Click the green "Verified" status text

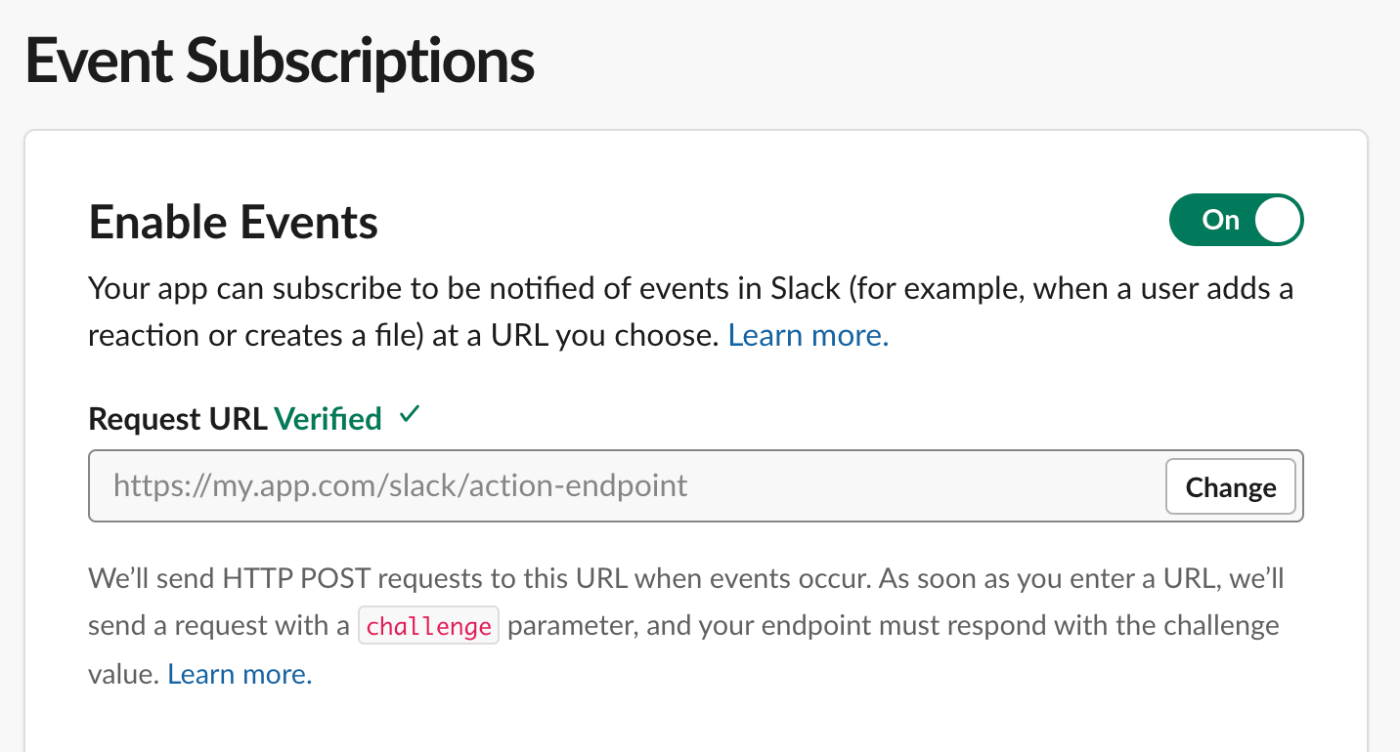coord(328,418)
